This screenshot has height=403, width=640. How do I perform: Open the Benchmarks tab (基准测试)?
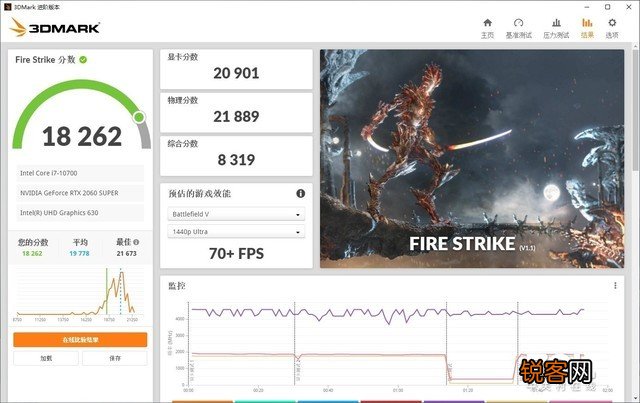[x=518, y=28]
